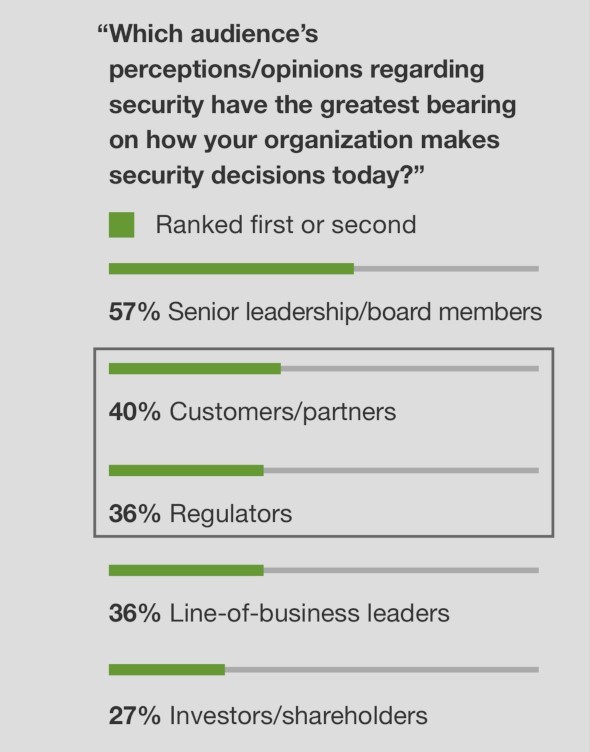Image resolution: width=590 pixels, height=752 pixels.
Task: Click gray remainder of Investors/shareholders bar
Action: [x=382, y=670]
